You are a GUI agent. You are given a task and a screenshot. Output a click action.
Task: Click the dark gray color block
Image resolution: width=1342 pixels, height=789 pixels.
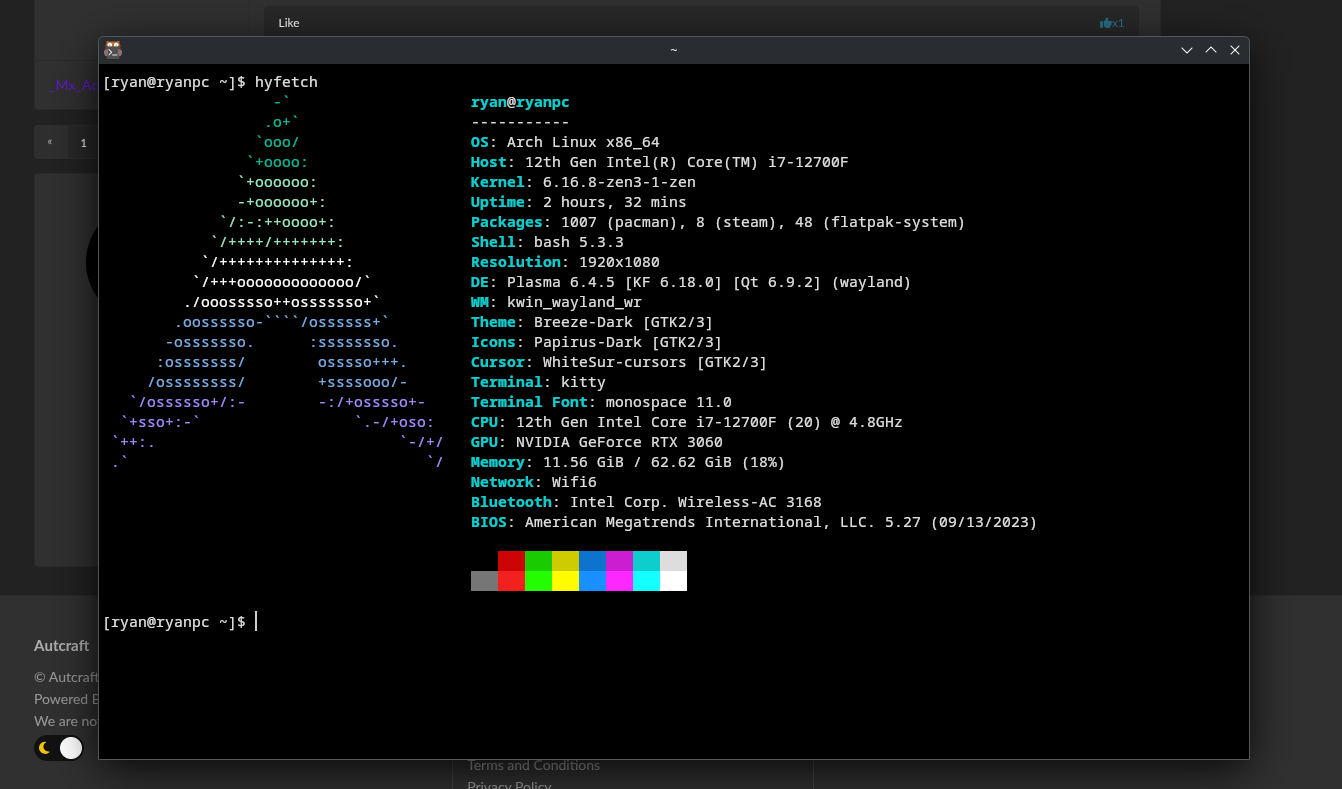click(484, 581)
